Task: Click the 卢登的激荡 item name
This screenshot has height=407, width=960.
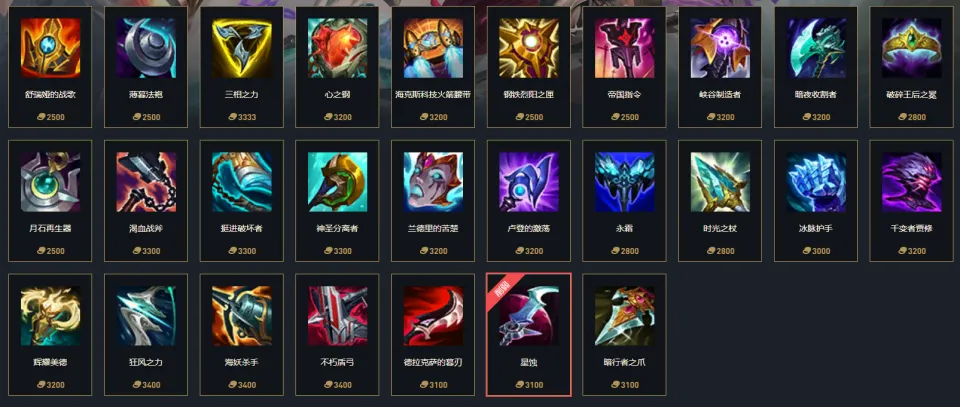Action: (529, 229)
